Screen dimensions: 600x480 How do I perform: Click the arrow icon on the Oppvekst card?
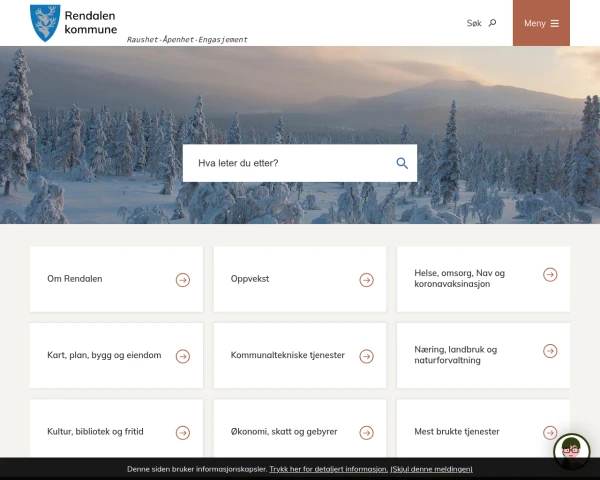[367, 280]
